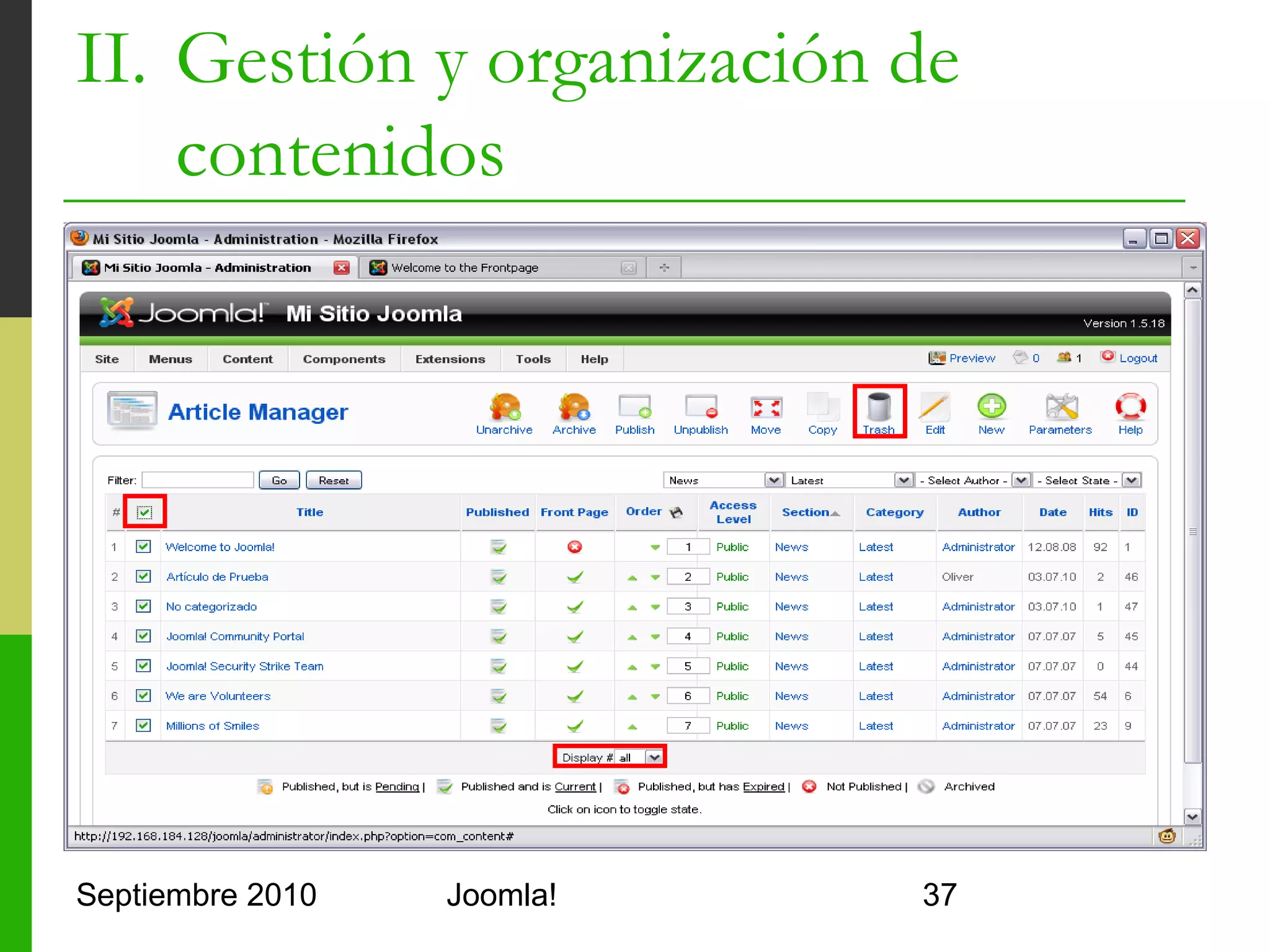Send selected articles to Trash
This screenshot has height=952, width=1270.
[x=879, y=412]
